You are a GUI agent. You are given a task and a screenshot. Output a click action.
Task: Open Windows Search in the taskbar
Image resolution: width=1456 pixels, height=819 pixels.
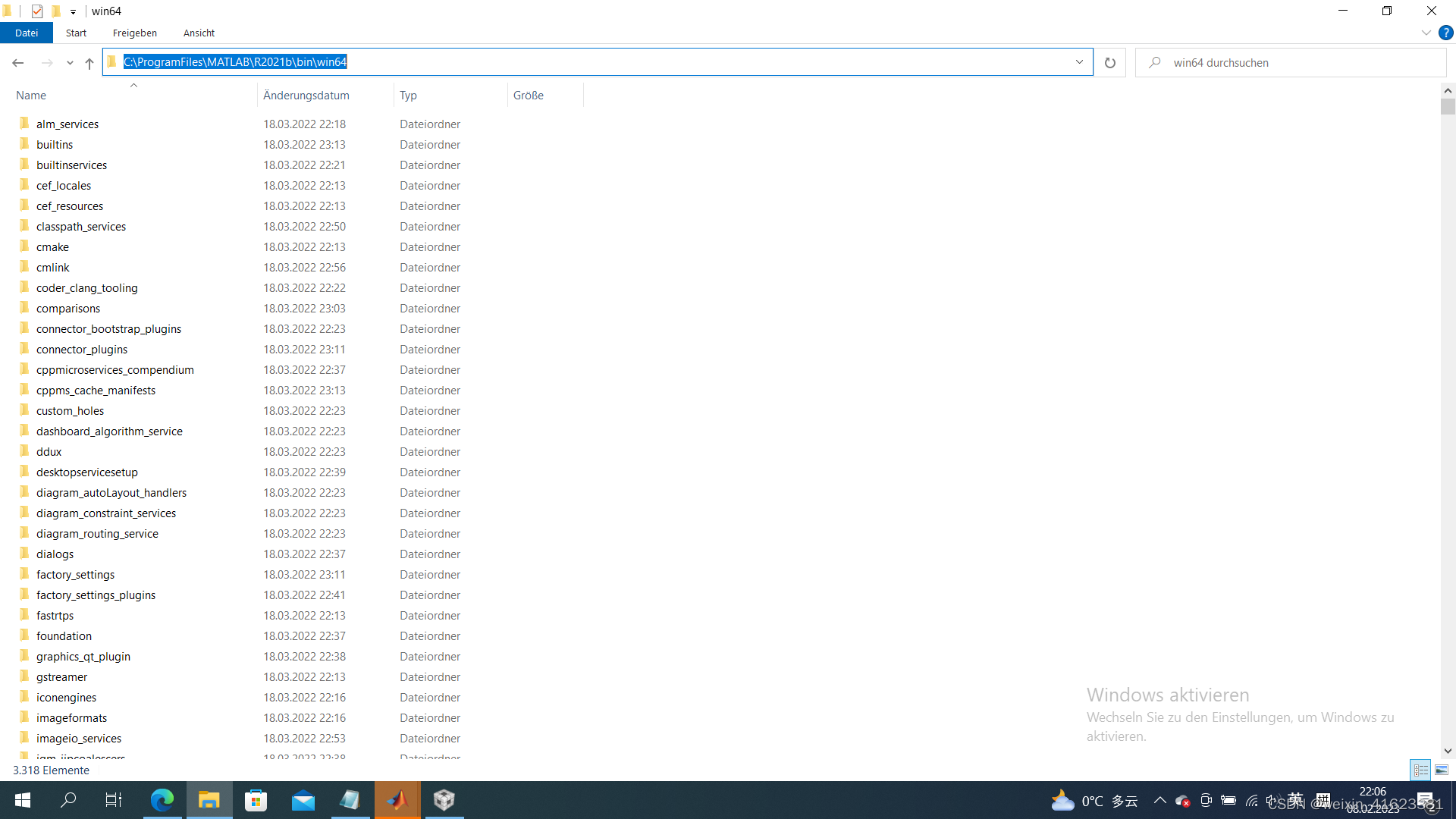(68, 800)
